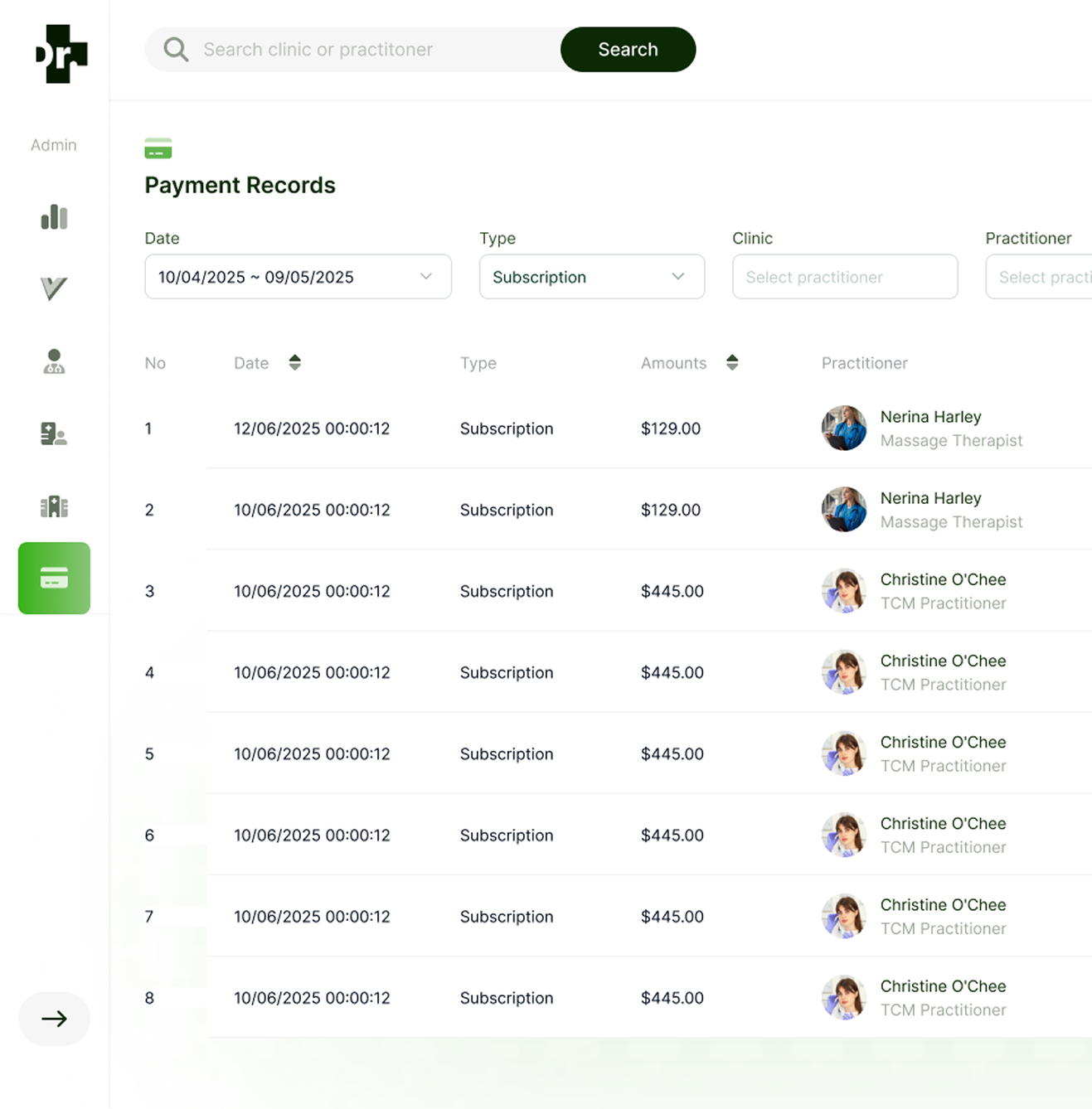Screen dimensions: 1092x1109
Task: Click the Clinic select field
Action: coord(845,277)
